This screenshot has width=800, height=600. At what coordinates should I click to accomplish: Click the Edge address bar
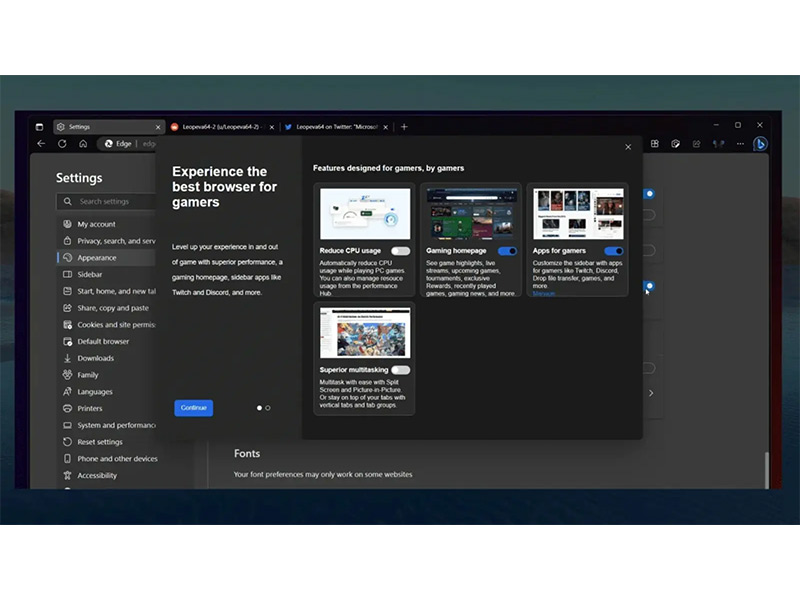128,144
